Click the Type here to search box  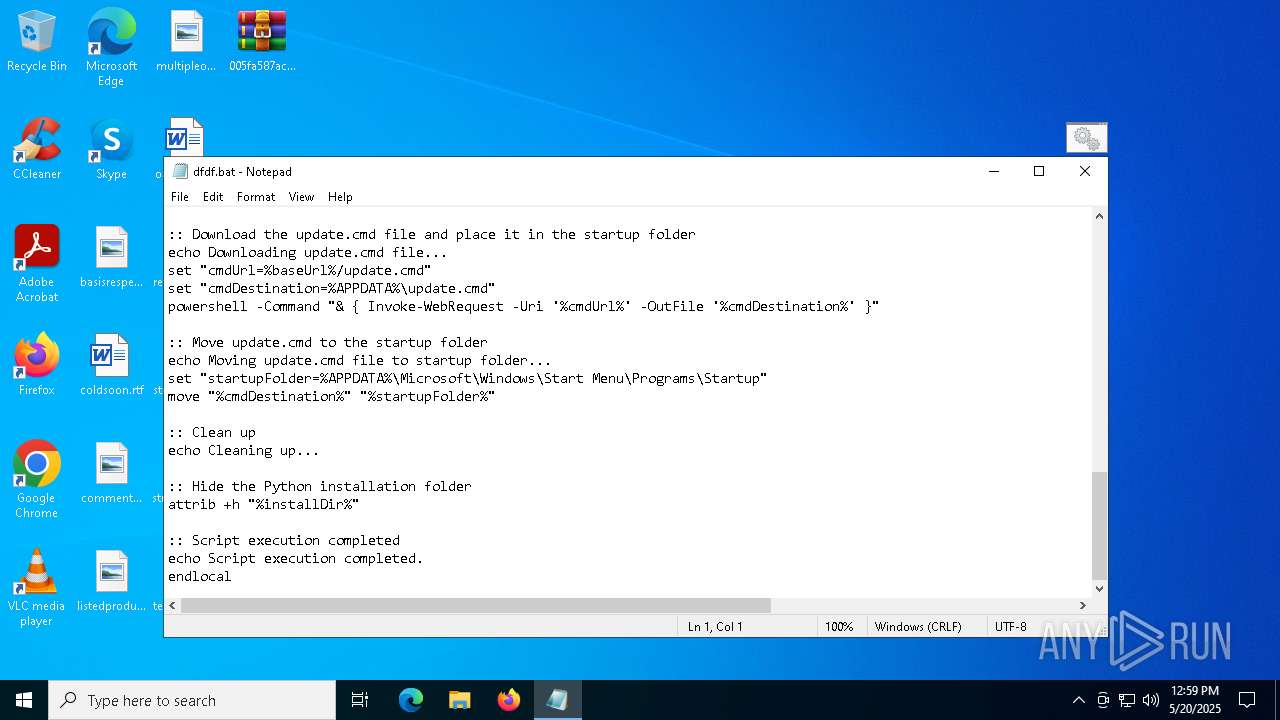tap(192, 700)
